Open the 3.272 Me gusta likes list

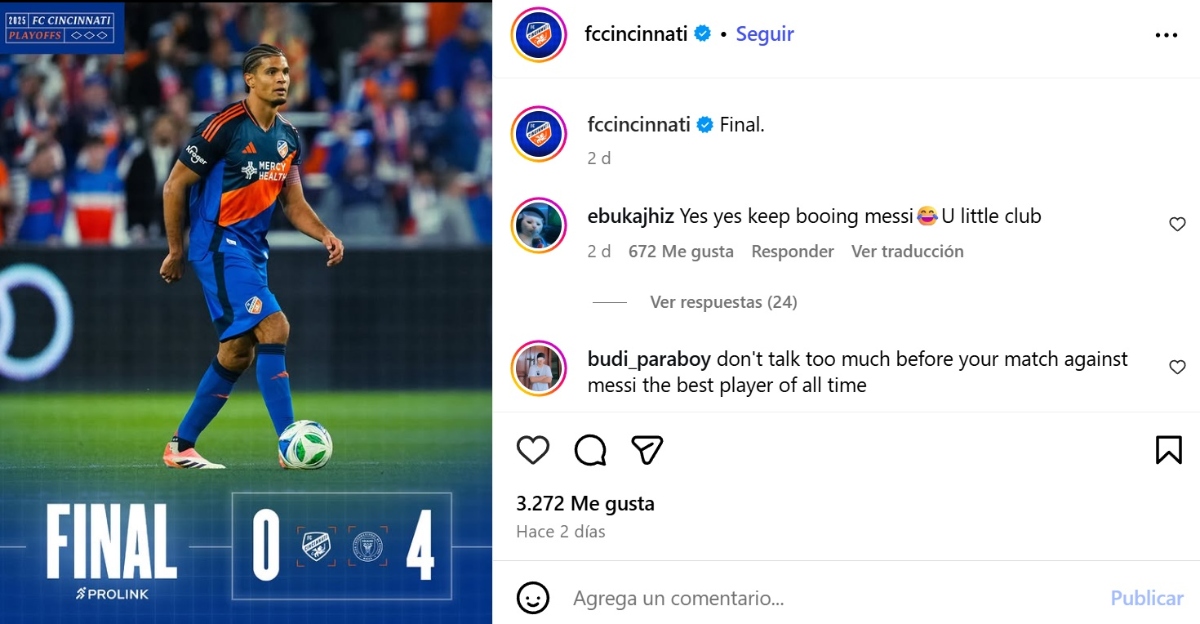[x=585, y=504]
